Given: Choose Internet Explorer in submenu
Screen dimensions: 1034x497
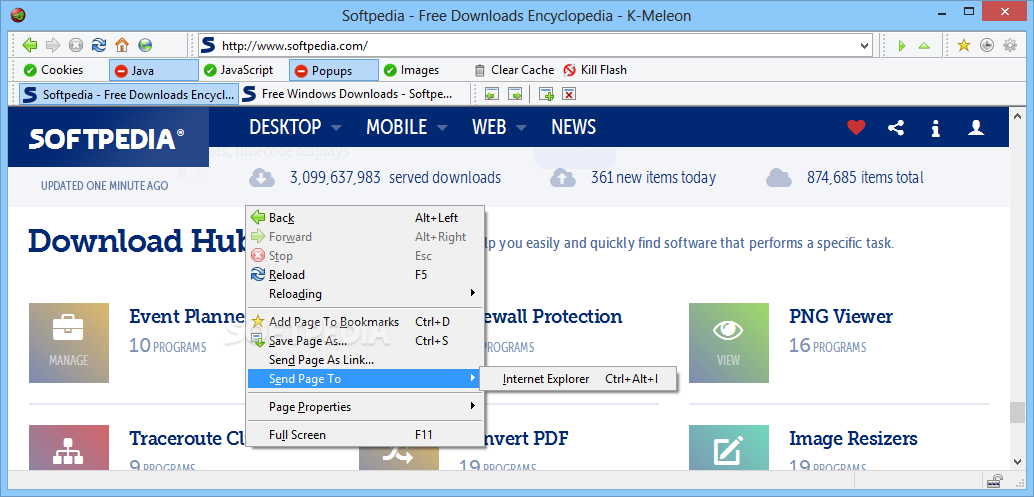Looking at the screenshot, I should coord(578,379).
